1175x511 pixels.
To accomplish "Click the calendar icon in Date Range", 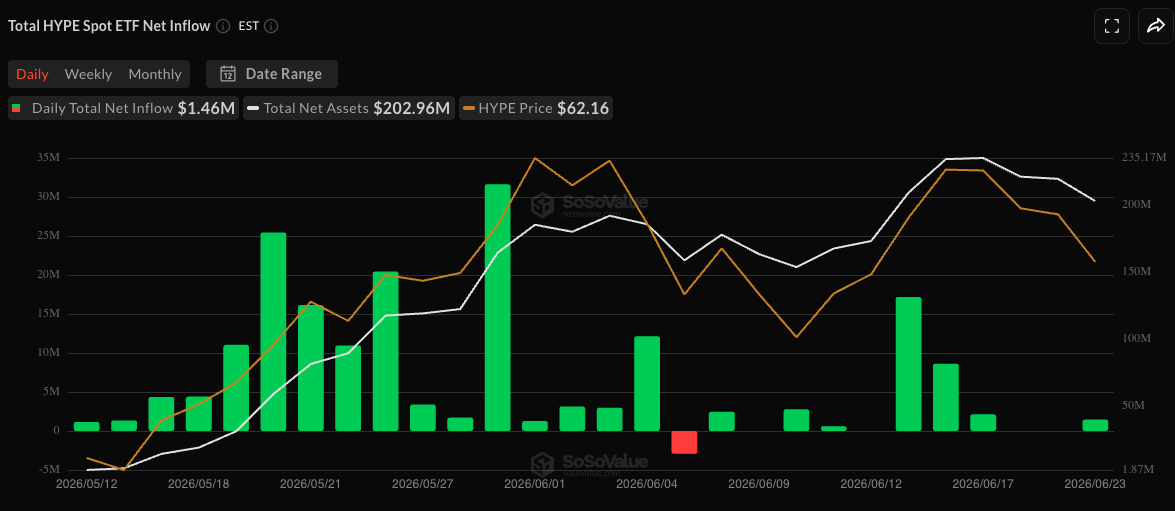I will pyautogui.click(x=228, y=74).
